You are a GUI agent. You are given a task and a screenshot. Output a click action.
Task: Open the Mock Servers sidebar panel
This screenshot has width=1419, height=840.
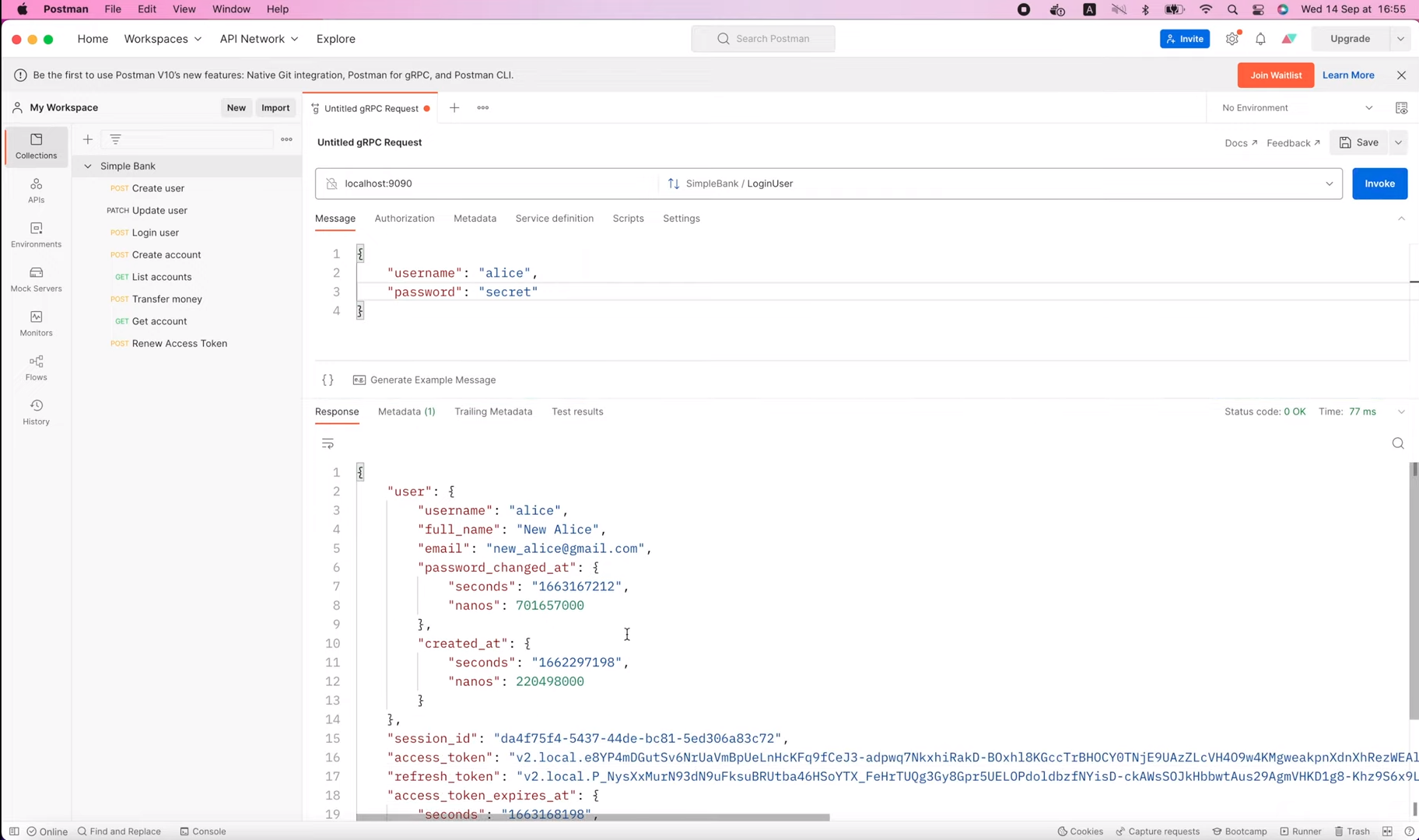(x=36, y=278)
